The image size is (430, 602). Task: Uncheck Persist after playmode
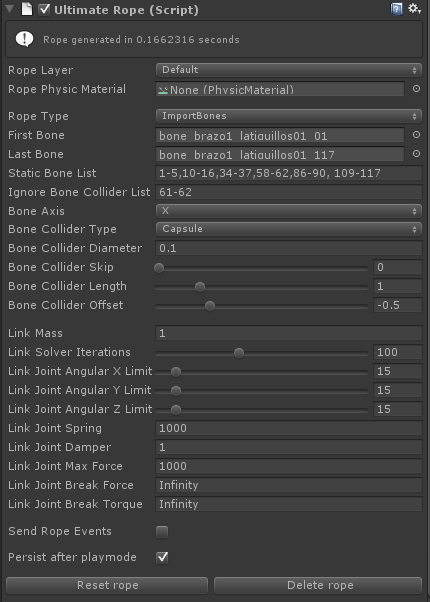coord(162,557)
